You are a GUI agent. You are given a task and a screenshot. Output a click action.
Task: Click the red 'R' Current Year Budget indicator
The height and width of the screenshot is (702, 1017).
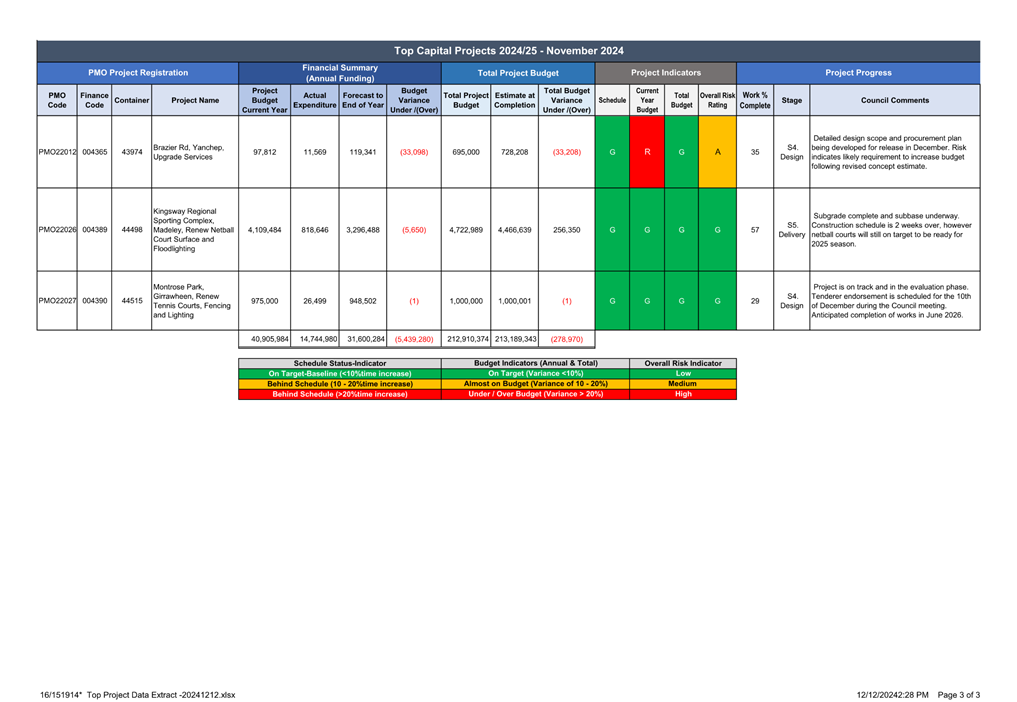click(x=647, y=152)
